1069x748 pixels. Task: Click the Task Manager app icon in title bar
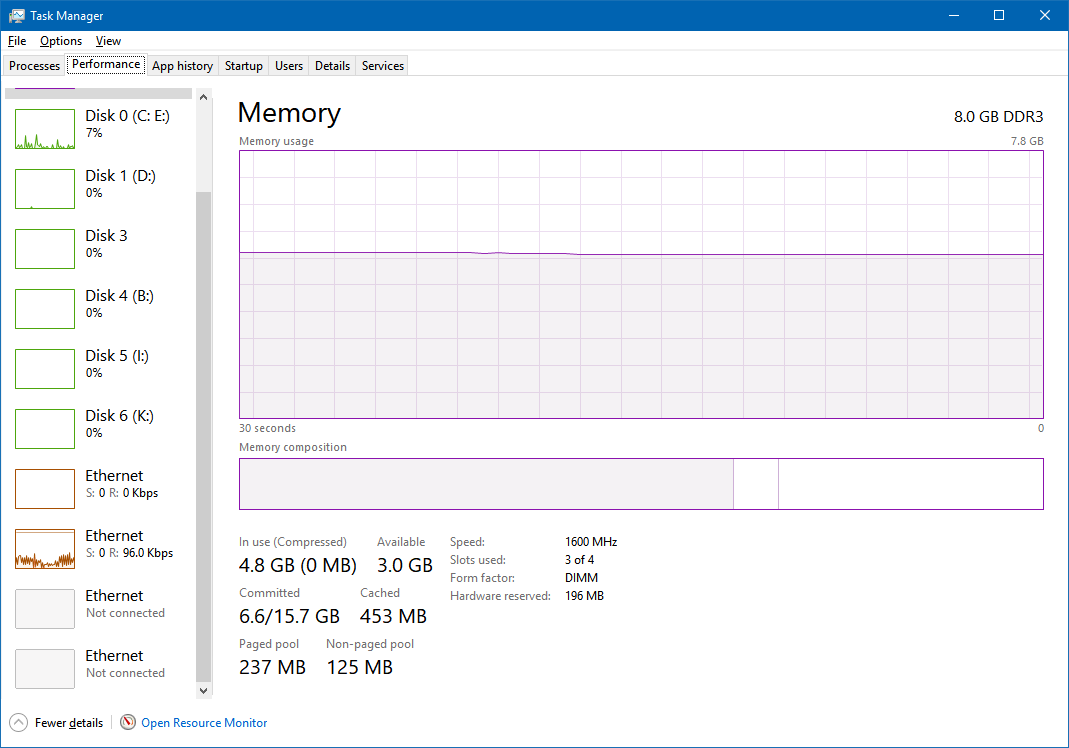point(16,15)
